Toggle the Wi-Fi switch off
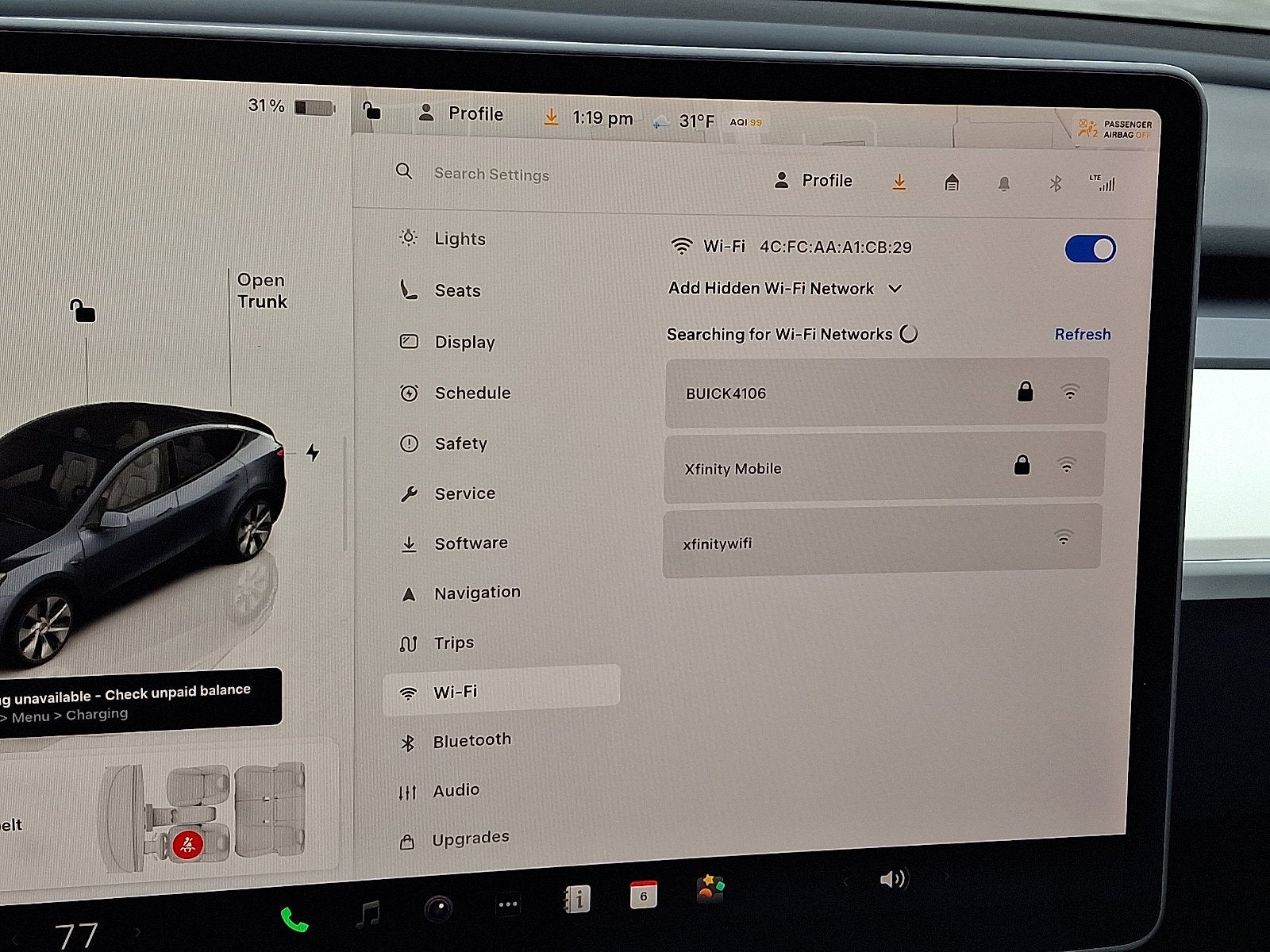1270x952 pixels. pos(1091,249)
